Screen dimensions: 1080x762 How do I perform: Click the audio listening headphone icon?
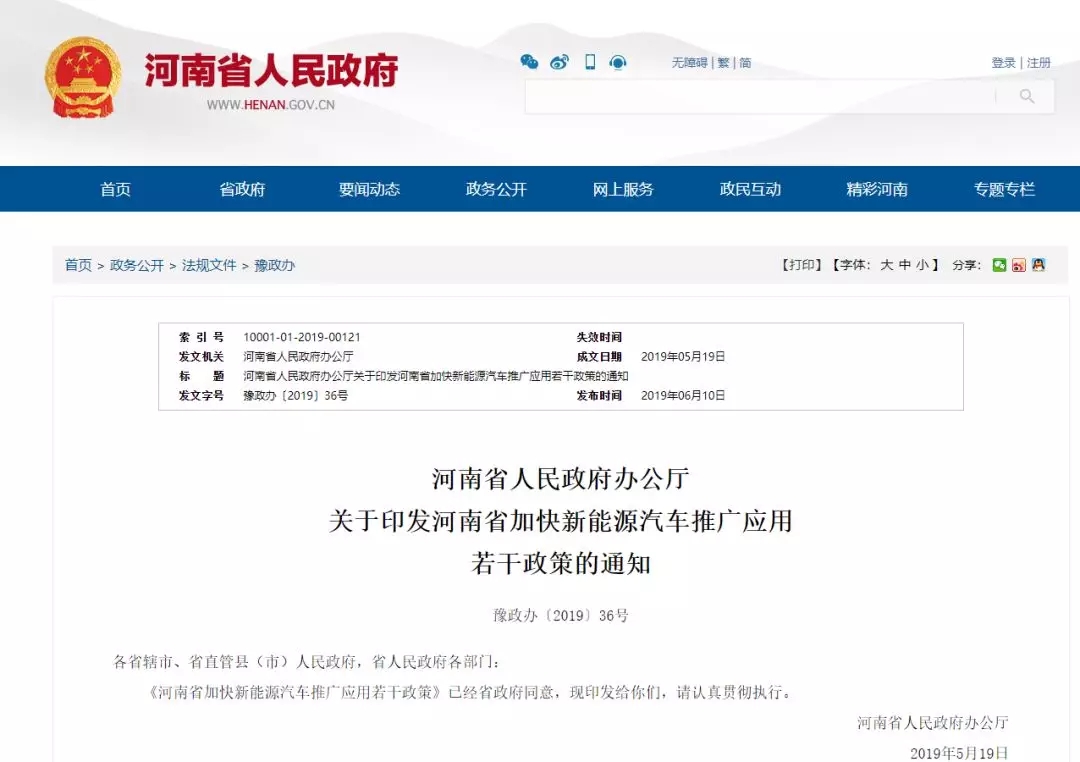coord(620,62)
